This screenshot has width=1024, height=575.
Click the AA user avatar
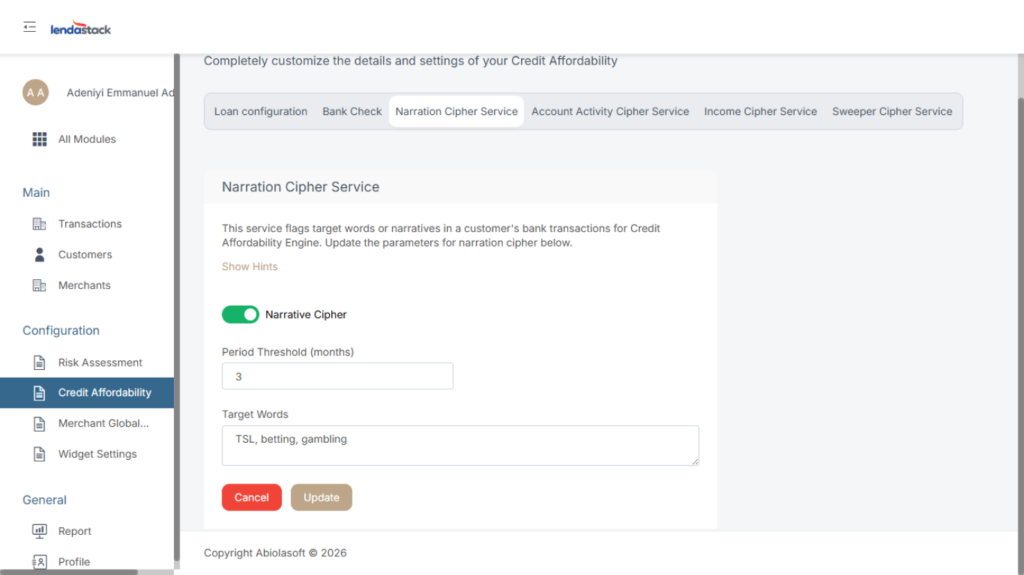[x=35, y=93]
